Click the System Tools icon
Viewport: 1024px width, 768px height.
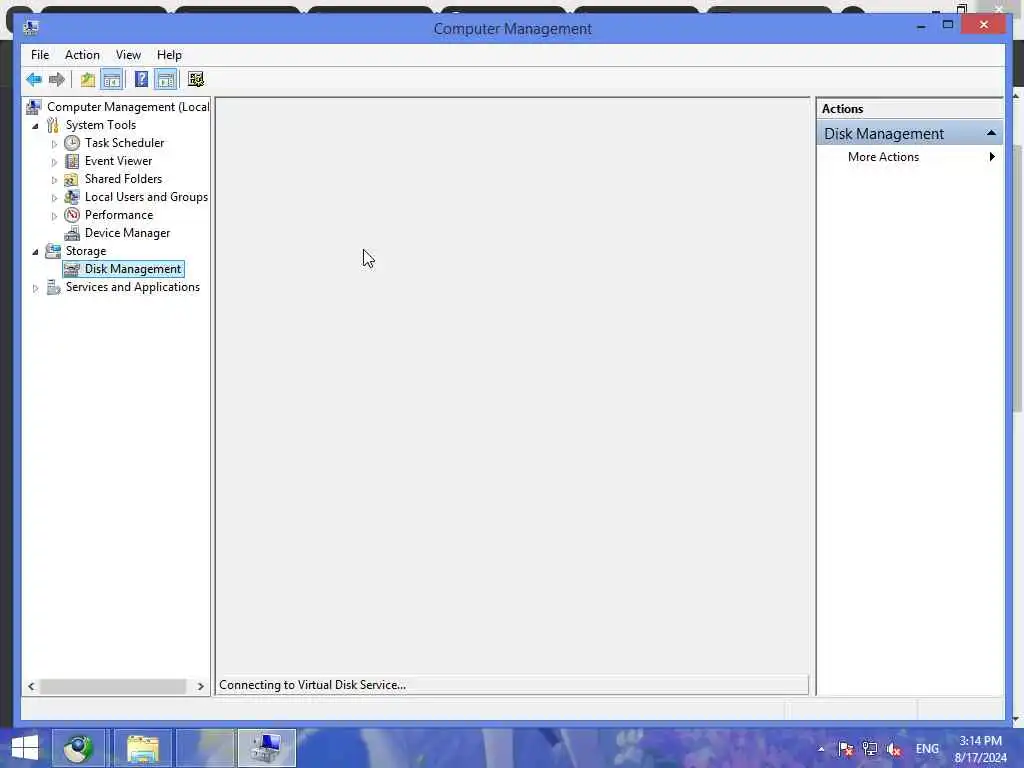point(53,125)
